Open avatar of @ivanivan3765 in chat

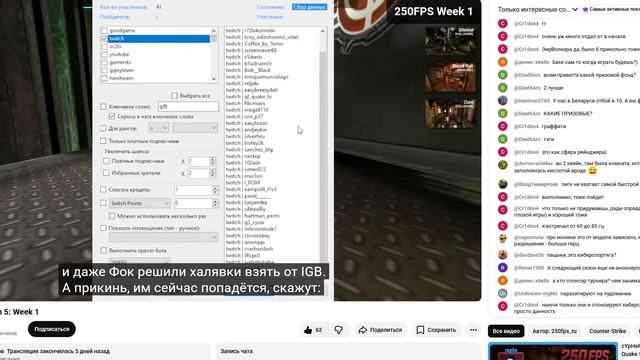point(503,100)
